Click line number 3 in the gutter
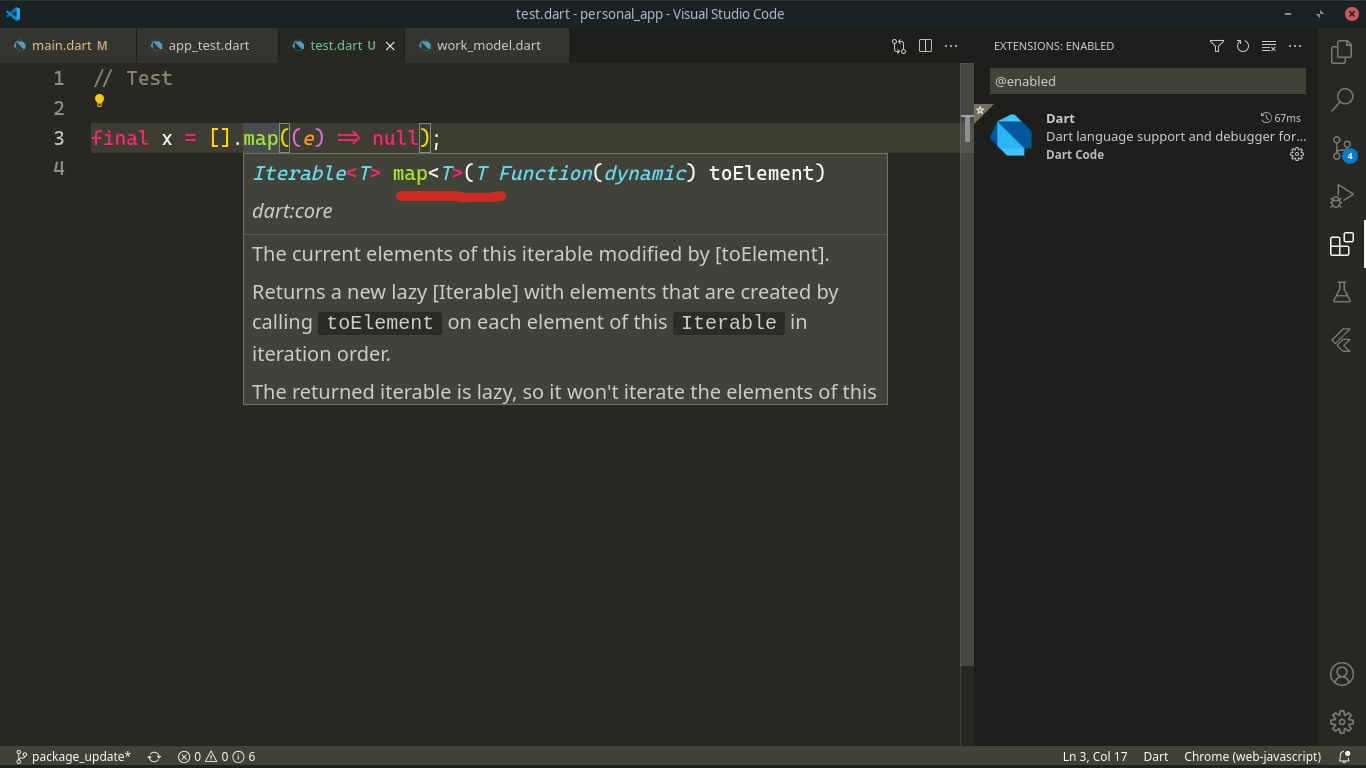Image resolution: width=1366 pixels, height=768 pixels. (59, 138)
